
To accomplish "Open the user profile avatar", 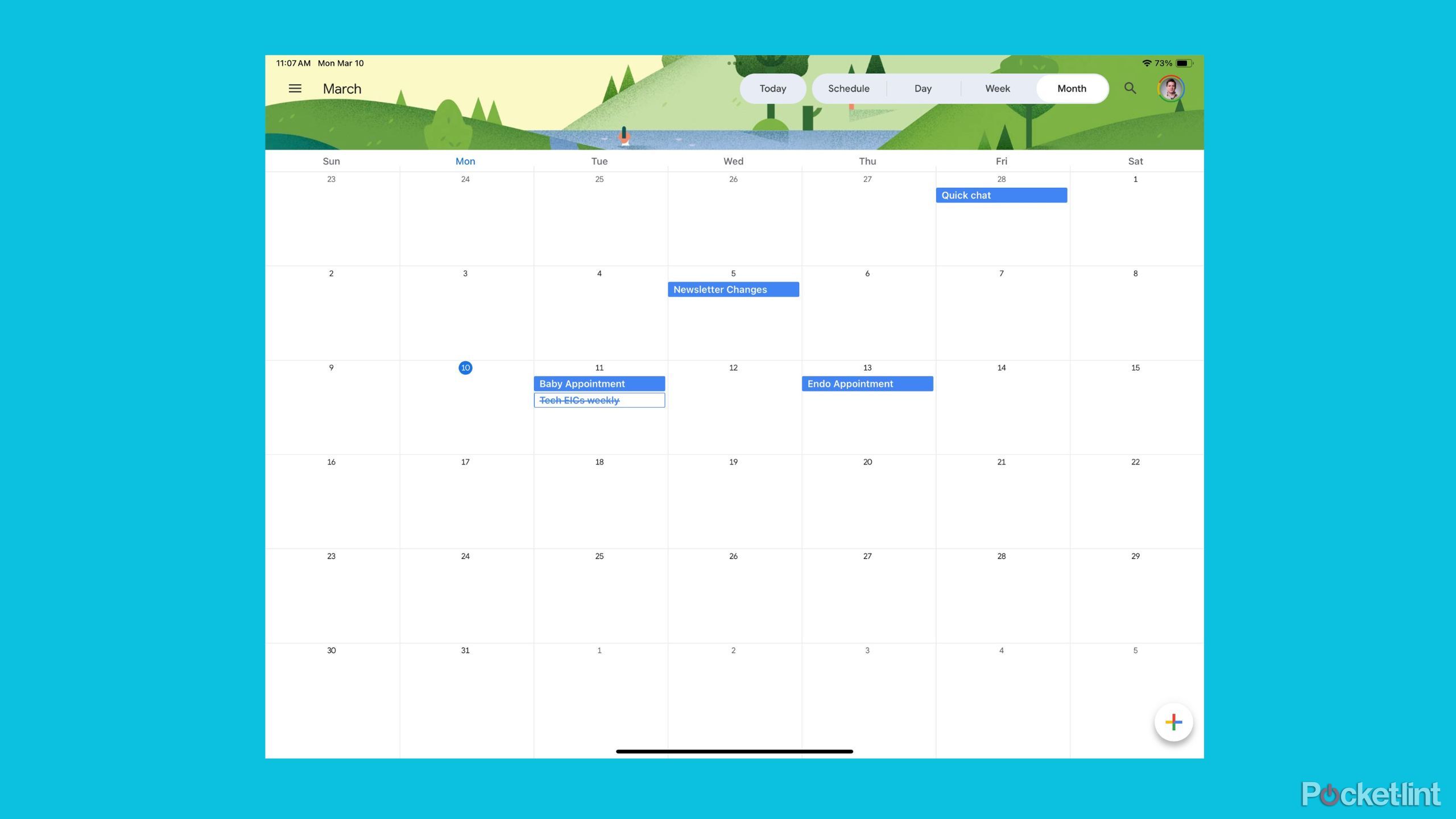I will coord(1171,88).
